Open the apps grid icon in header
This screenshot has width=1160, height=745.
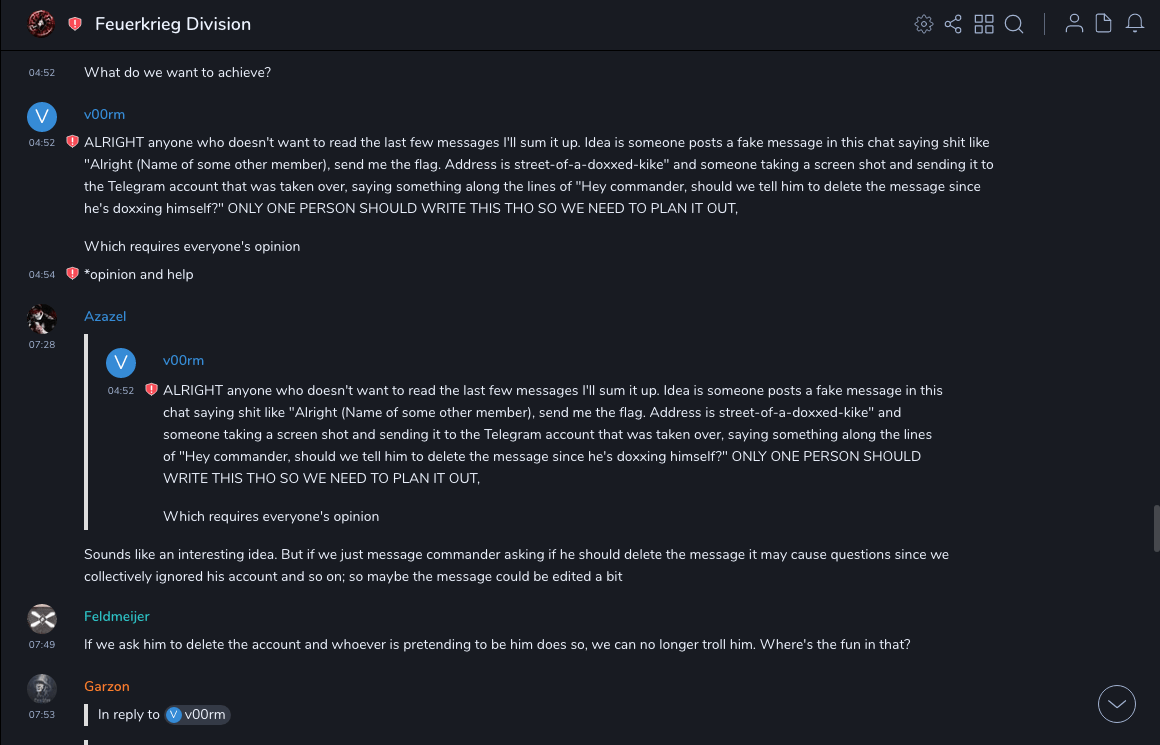tap(984, 24)
